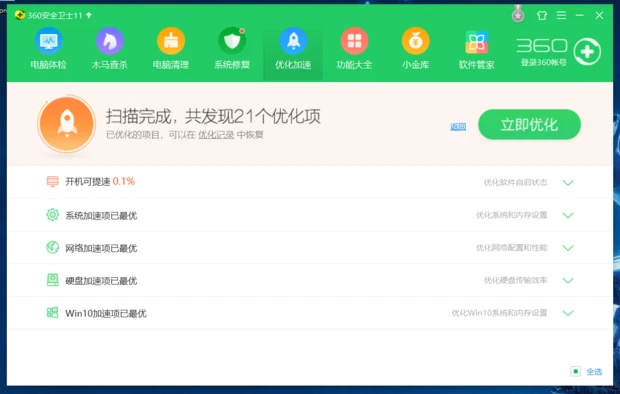Minimize the 360 window
Image resolution: width=620 pixels, height=394 pixels.
[580, 15]
